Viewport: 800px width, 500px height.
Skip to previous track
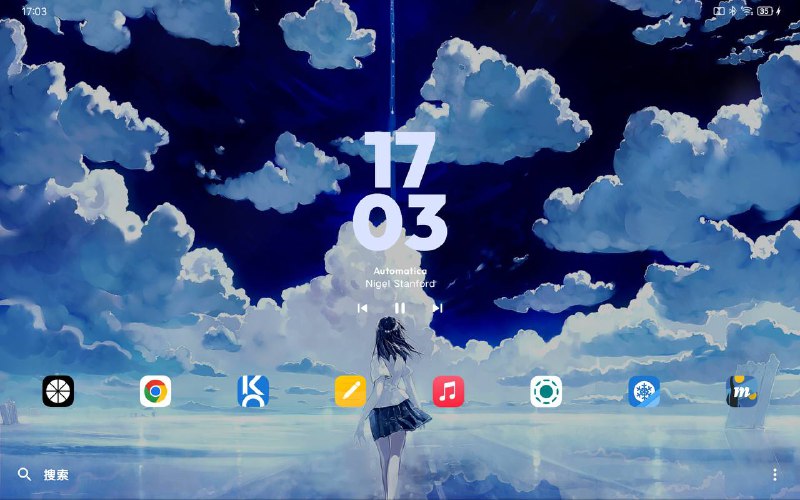(362, 308)
